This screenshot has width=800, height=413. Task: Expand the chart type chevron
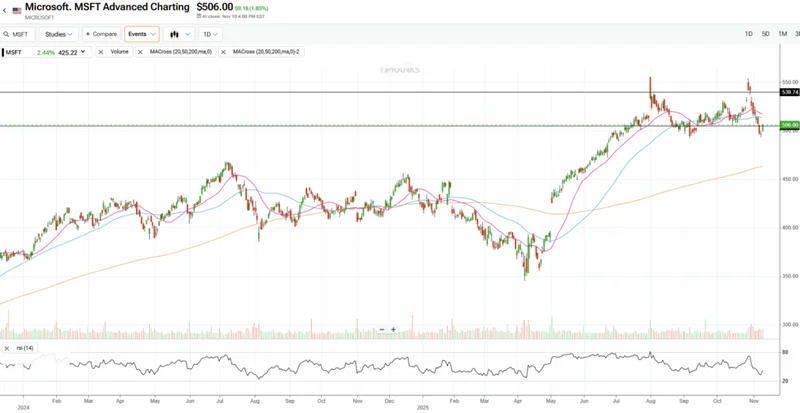(x=188, y=34)
